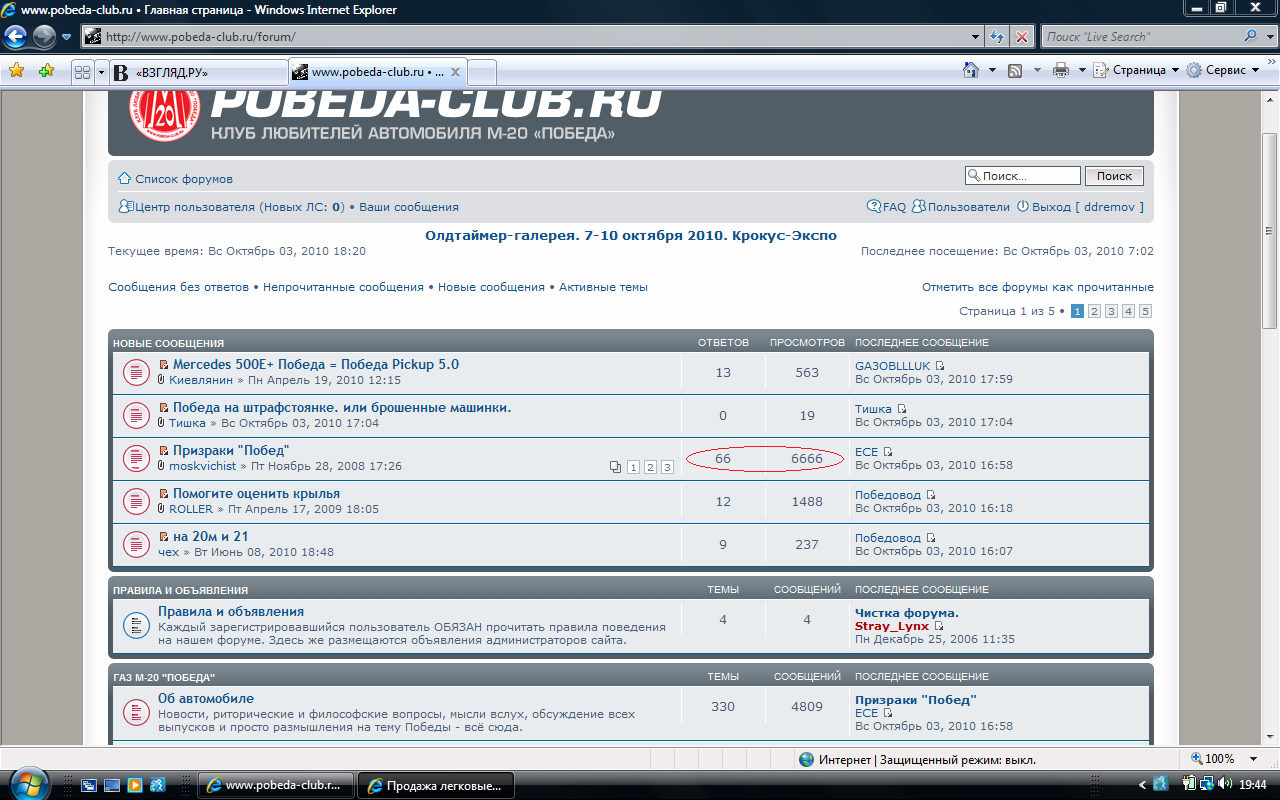Open the recent pages dropdown beside Forward
This screenshot has width=1280, height=800.
click(x=66, y=37)
